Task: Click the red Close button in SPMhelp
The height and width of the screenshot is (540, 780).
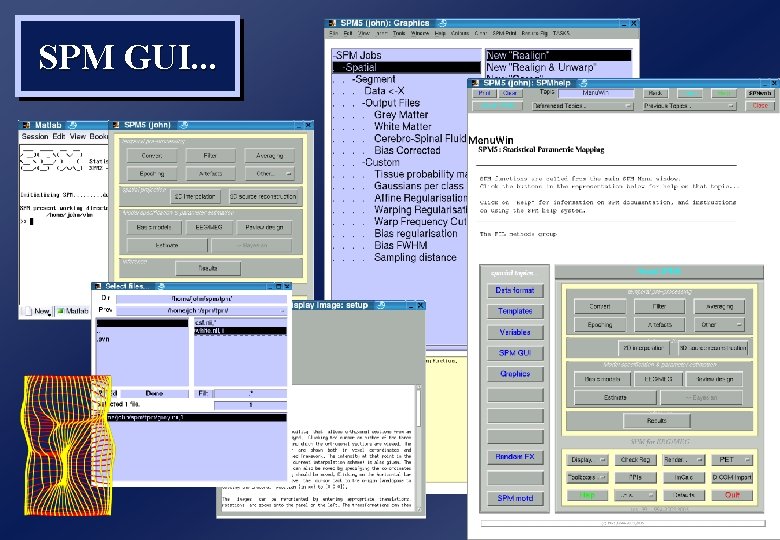Action: (760, 106)
